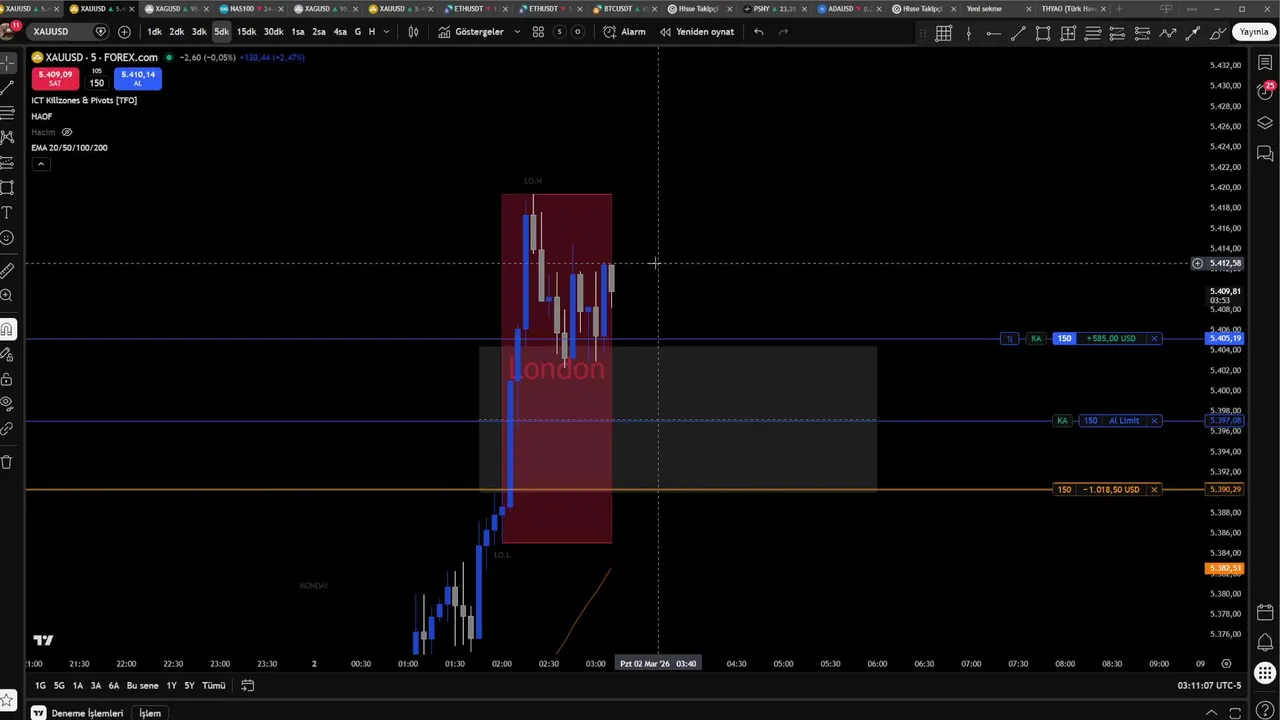1280x720 pixels.
Task: Select the 15dk timeframe
Action: (x=246, y=32)
